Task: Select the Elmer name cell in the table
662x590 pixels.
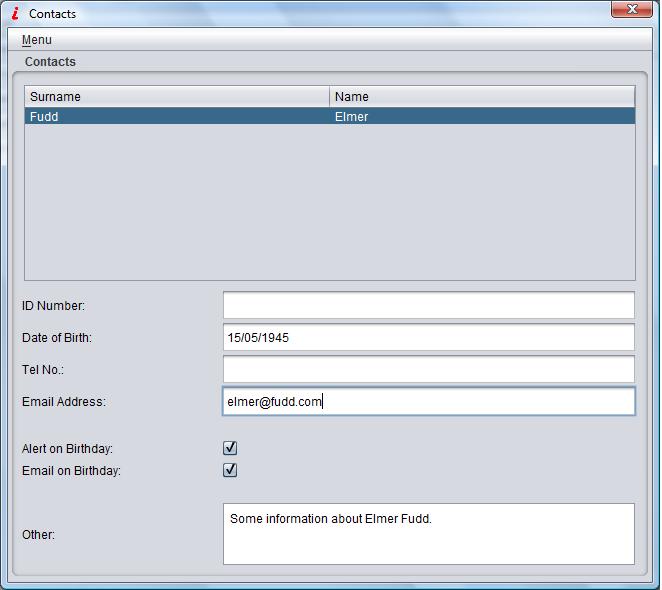Action: point(482,117)
